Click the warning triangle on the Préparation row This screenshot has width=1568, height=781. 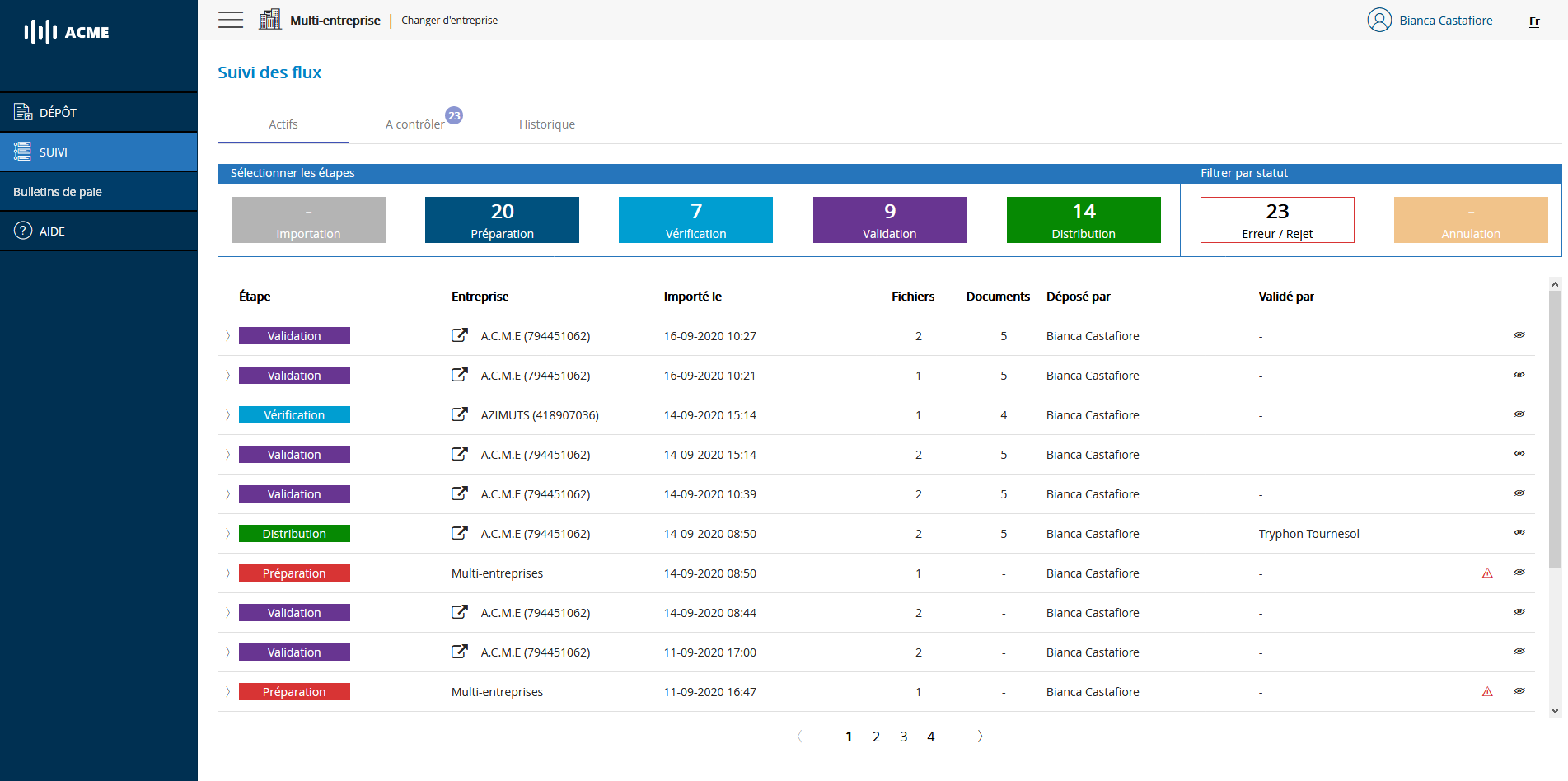click(1488, 573)
